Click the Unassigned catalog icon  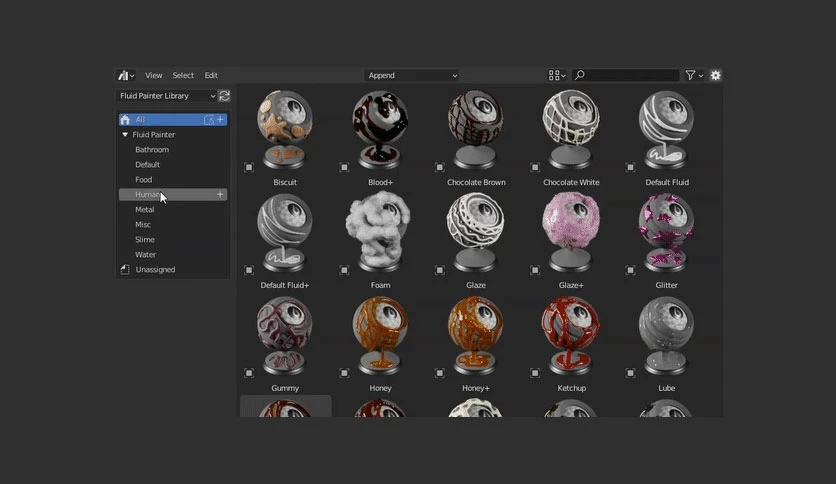coord(125,269)
